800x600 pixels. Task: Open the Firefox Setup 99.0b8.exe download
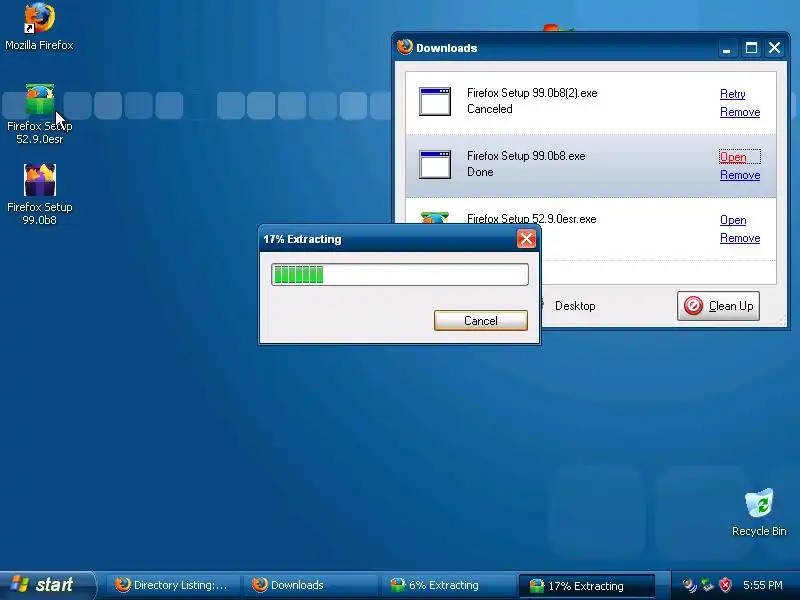(733, 157)
